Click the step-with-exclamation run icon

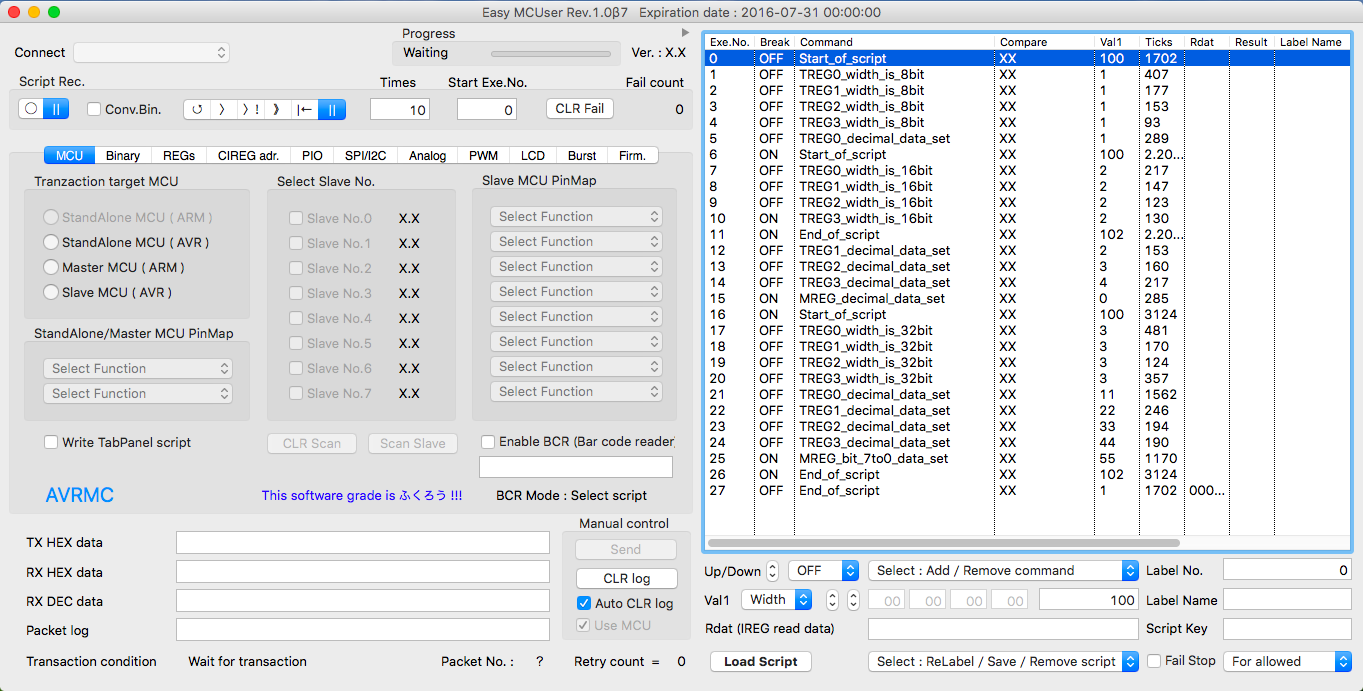click(x=250, y=109)
